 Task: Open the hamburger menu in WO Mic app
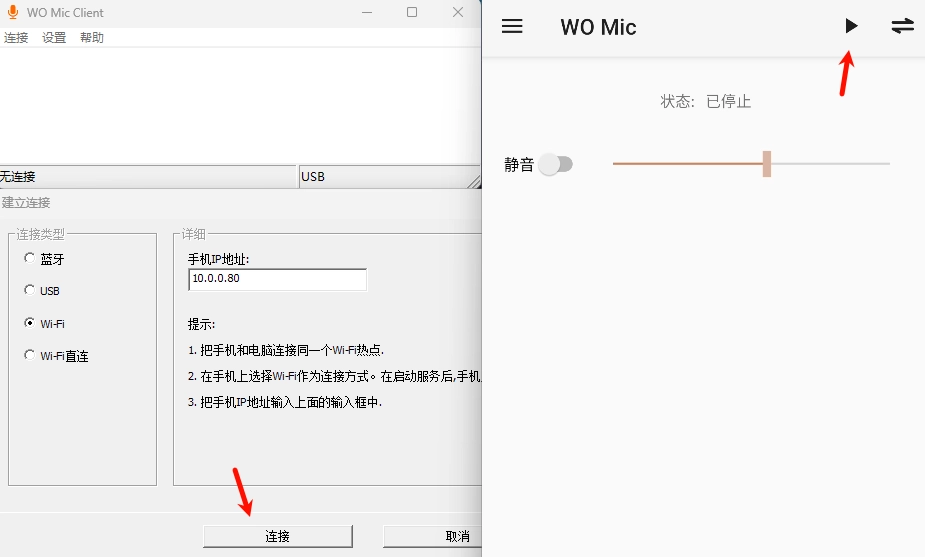[512, 26]
